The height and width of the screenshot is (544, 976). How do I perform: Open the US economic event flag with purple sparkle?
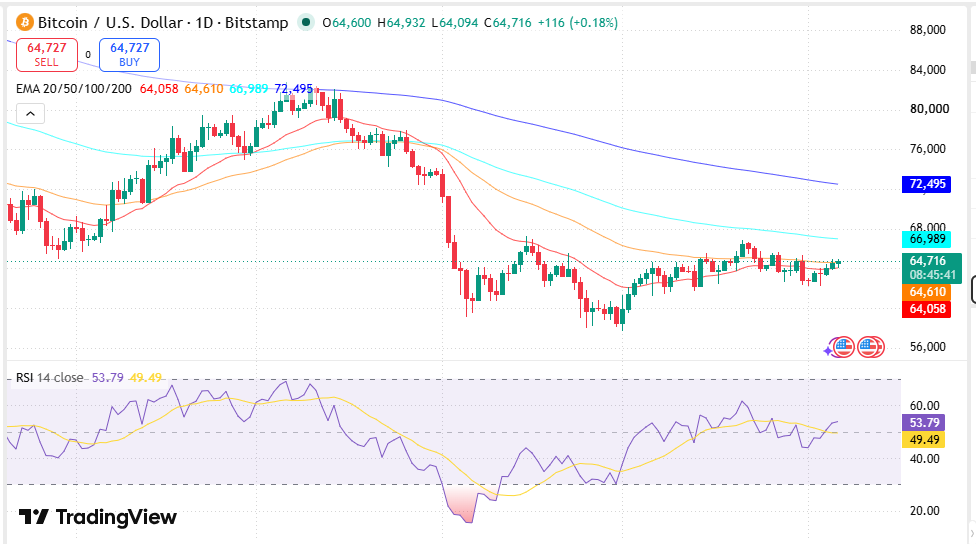(x=841, y=347)
